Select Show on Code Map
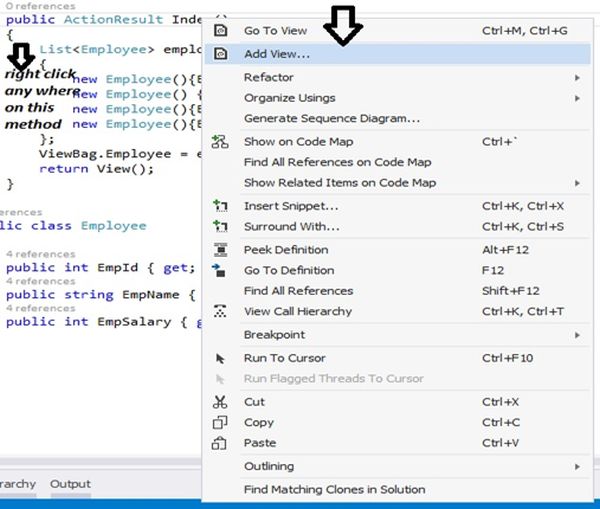Image resolution: width=600 pixels, height=509 pixels. point(397,142)
